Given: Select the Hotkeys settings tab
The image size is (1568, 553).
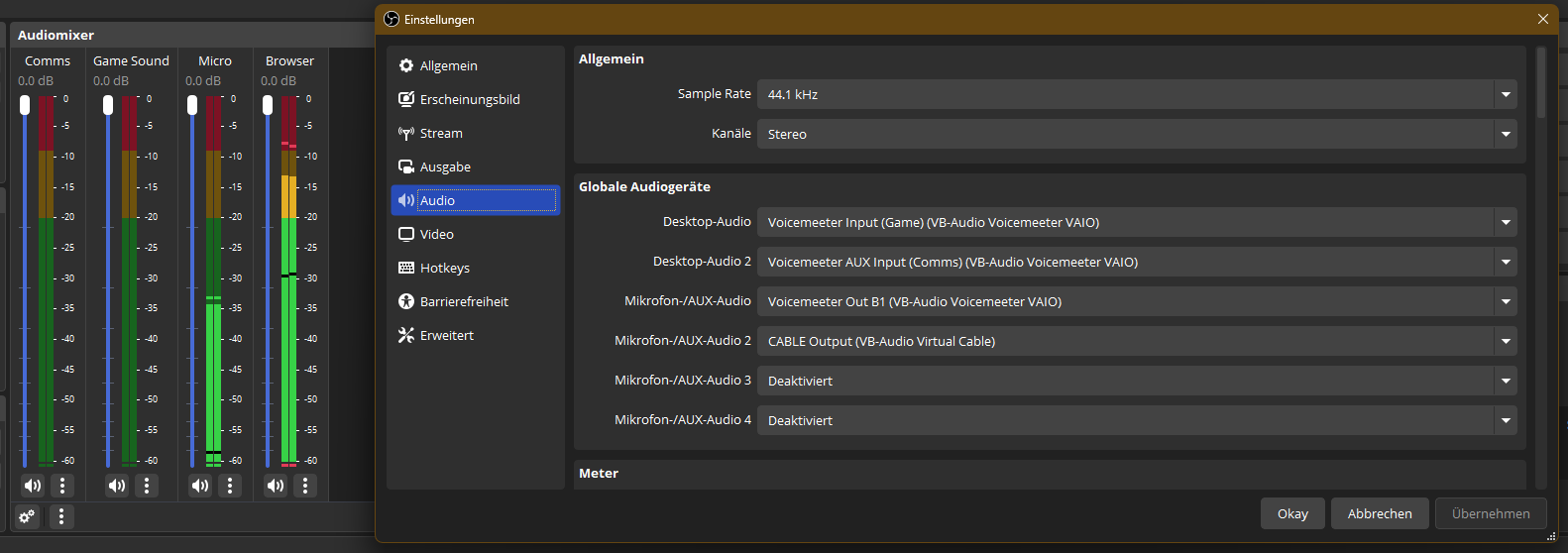Looking at the screenshot, I should pyautogui.click(x=445, y=268).
